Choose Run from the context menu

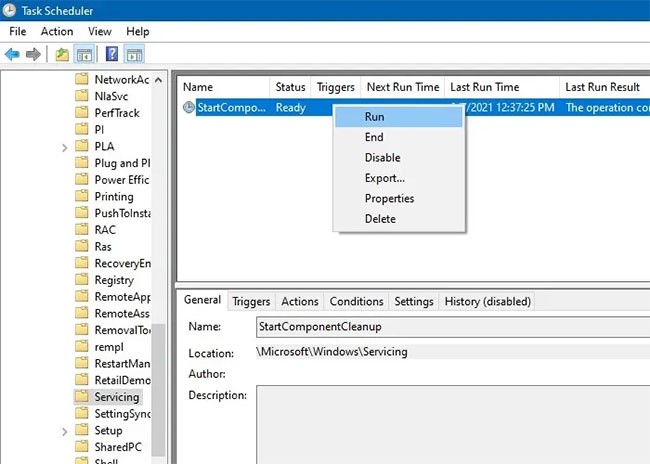point(375,117)
